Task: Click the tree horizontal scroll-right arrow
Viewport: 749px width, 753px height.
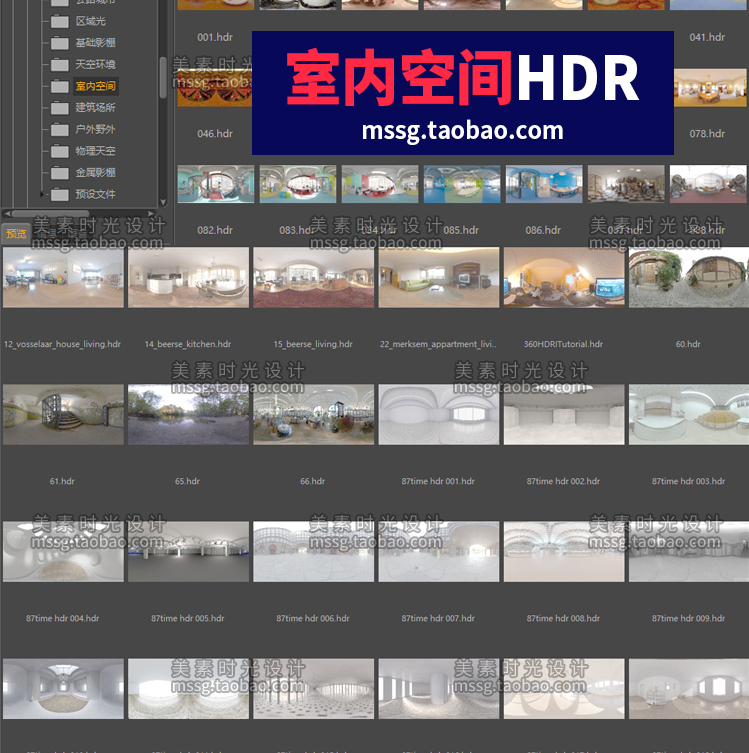Action: point(151,213)
